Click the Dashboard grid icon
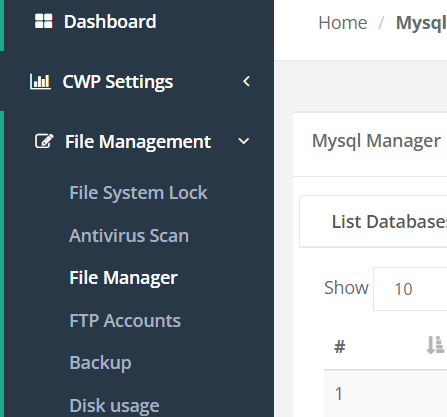 point(44,21)
